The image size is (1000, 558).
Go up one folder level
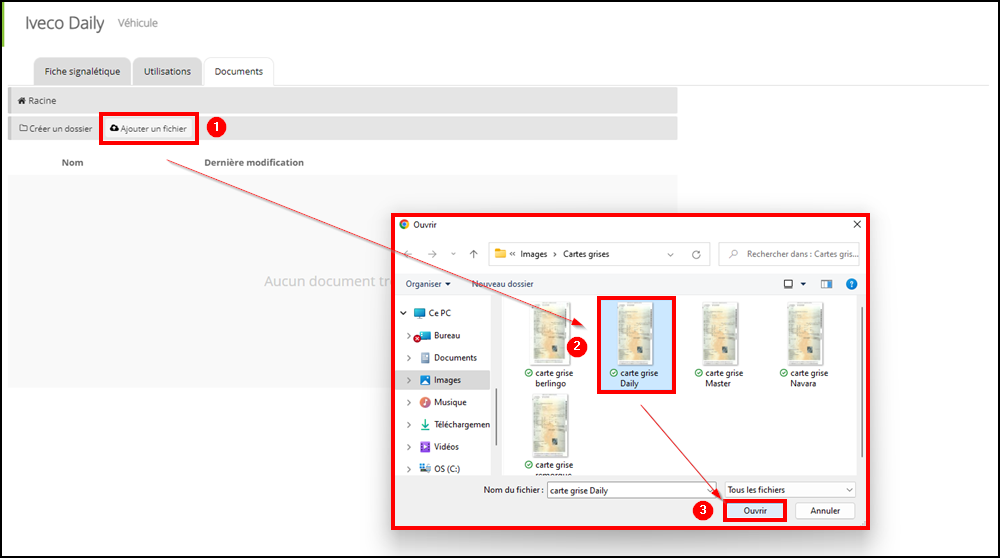473,254
